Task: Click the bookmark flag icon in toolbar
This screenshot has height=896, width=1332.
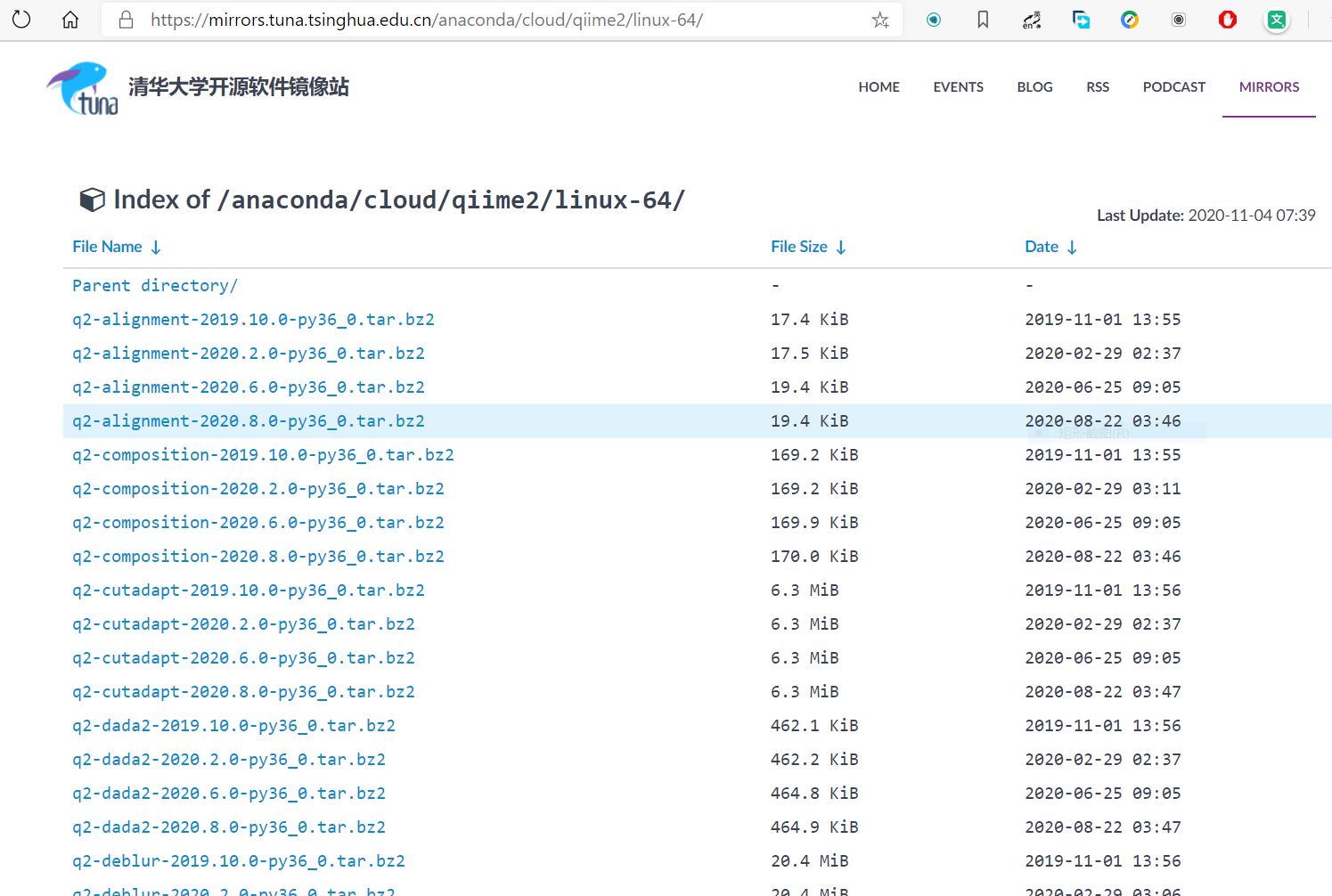Action: 983,19
